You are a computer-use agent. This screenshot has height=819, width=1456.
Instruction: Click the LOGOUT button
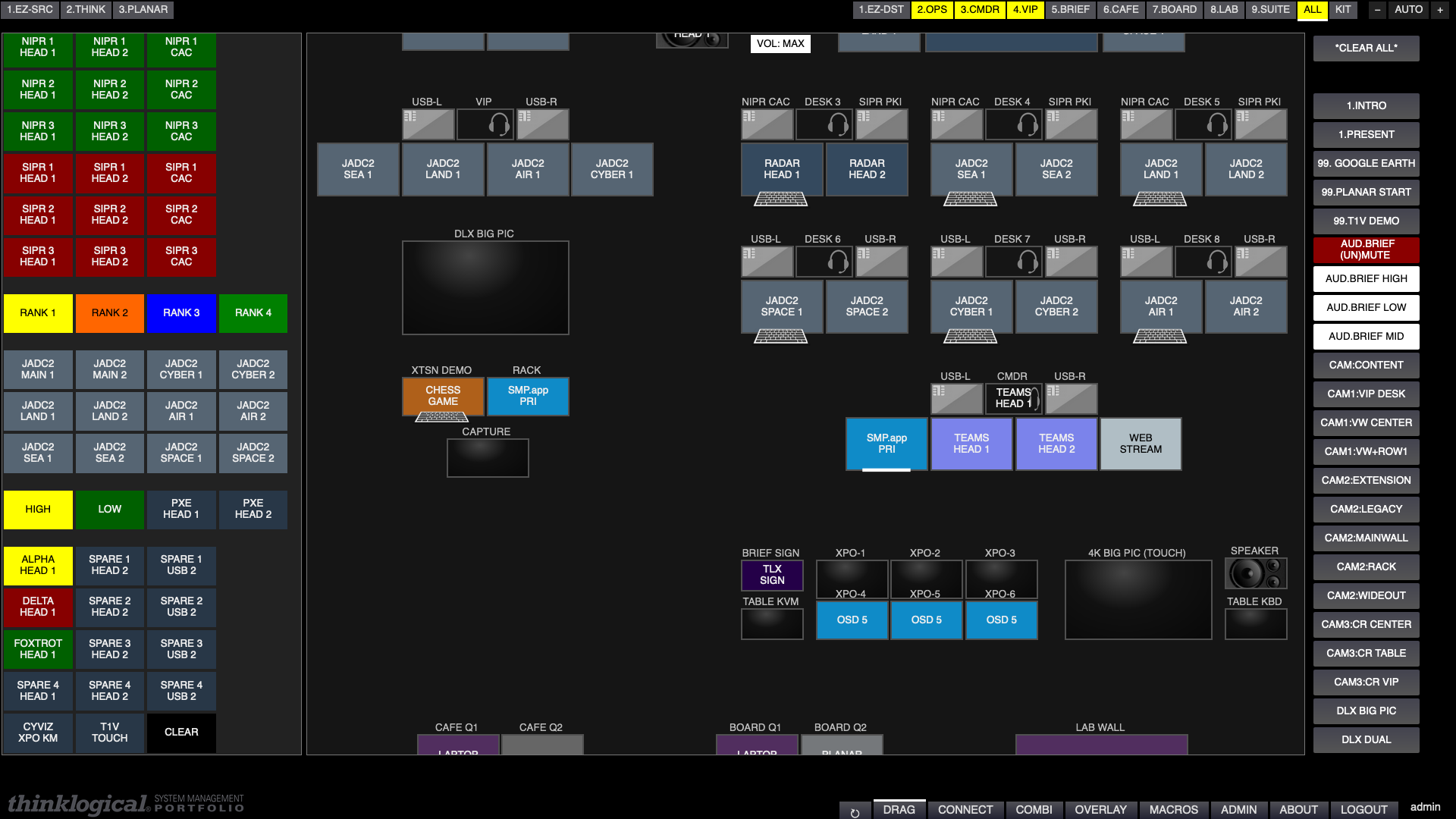tap(1363, 810)
